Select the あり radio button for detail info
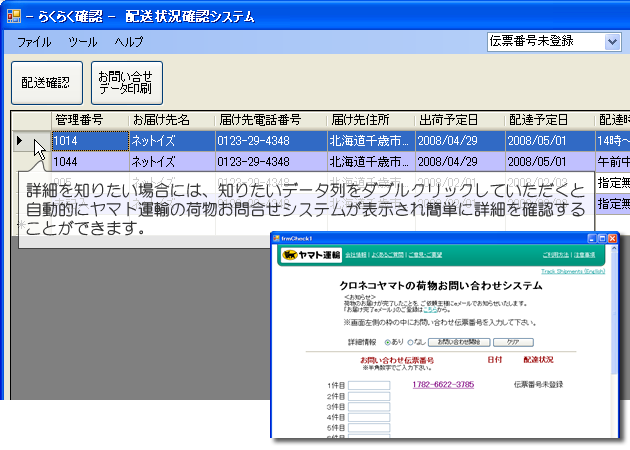This screenshot has height=450, width=630. (x=388, y=342)
